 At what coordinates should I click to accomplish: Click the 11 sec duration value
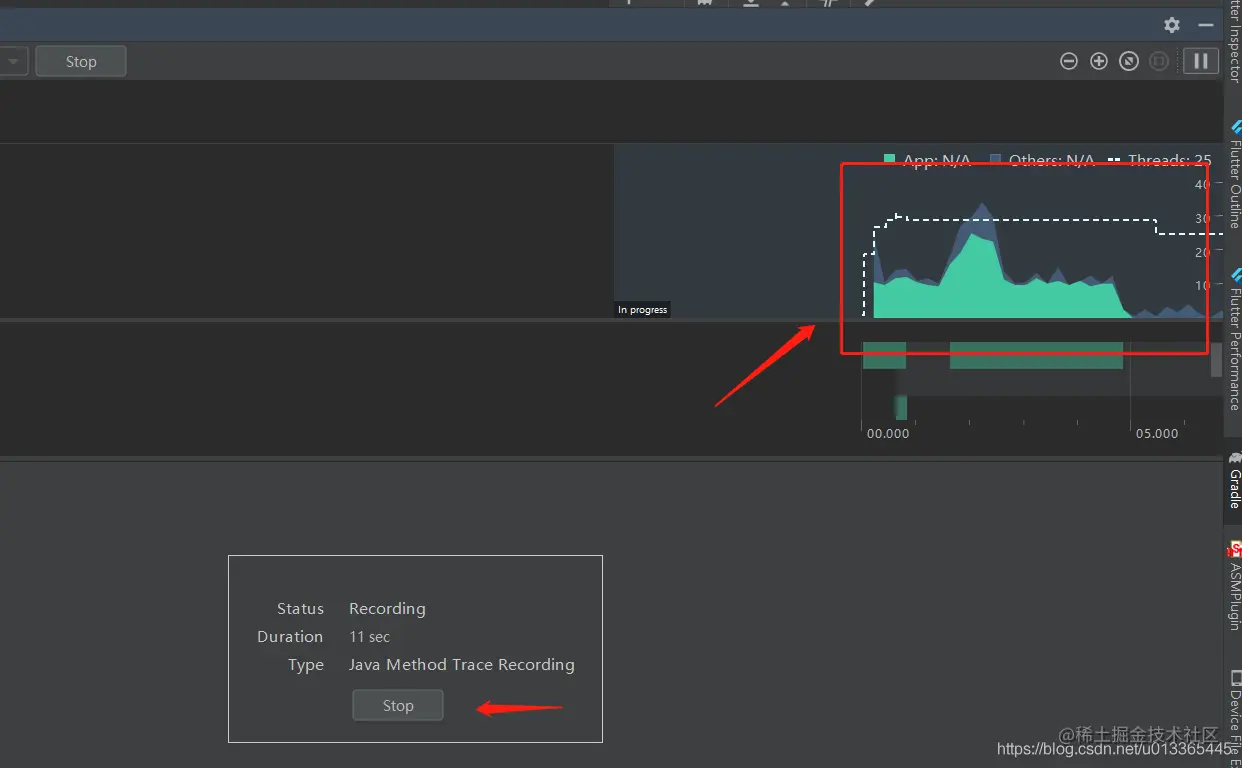[370, 636]
